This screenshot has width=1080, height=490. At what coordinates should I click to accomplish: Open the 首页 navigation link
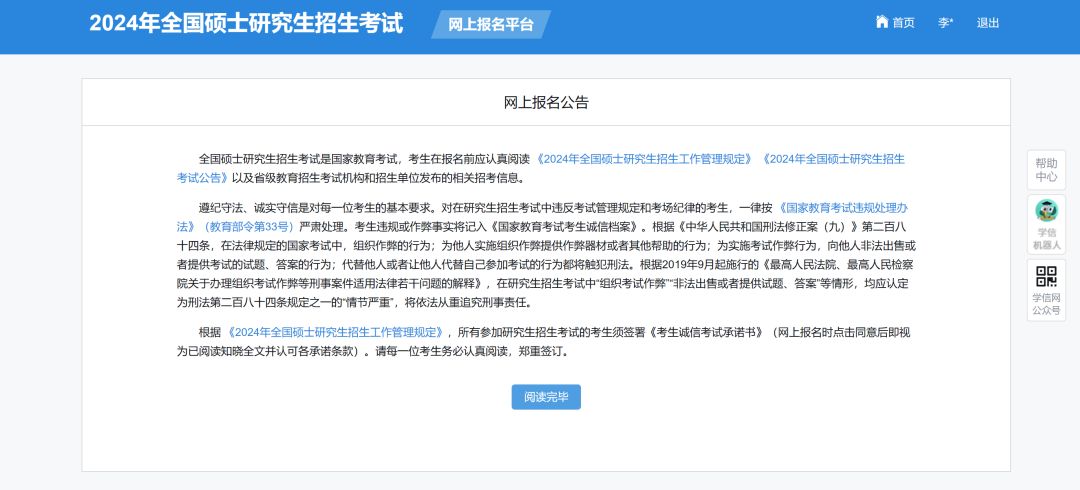pyautogui.click(x=903, y=23)
